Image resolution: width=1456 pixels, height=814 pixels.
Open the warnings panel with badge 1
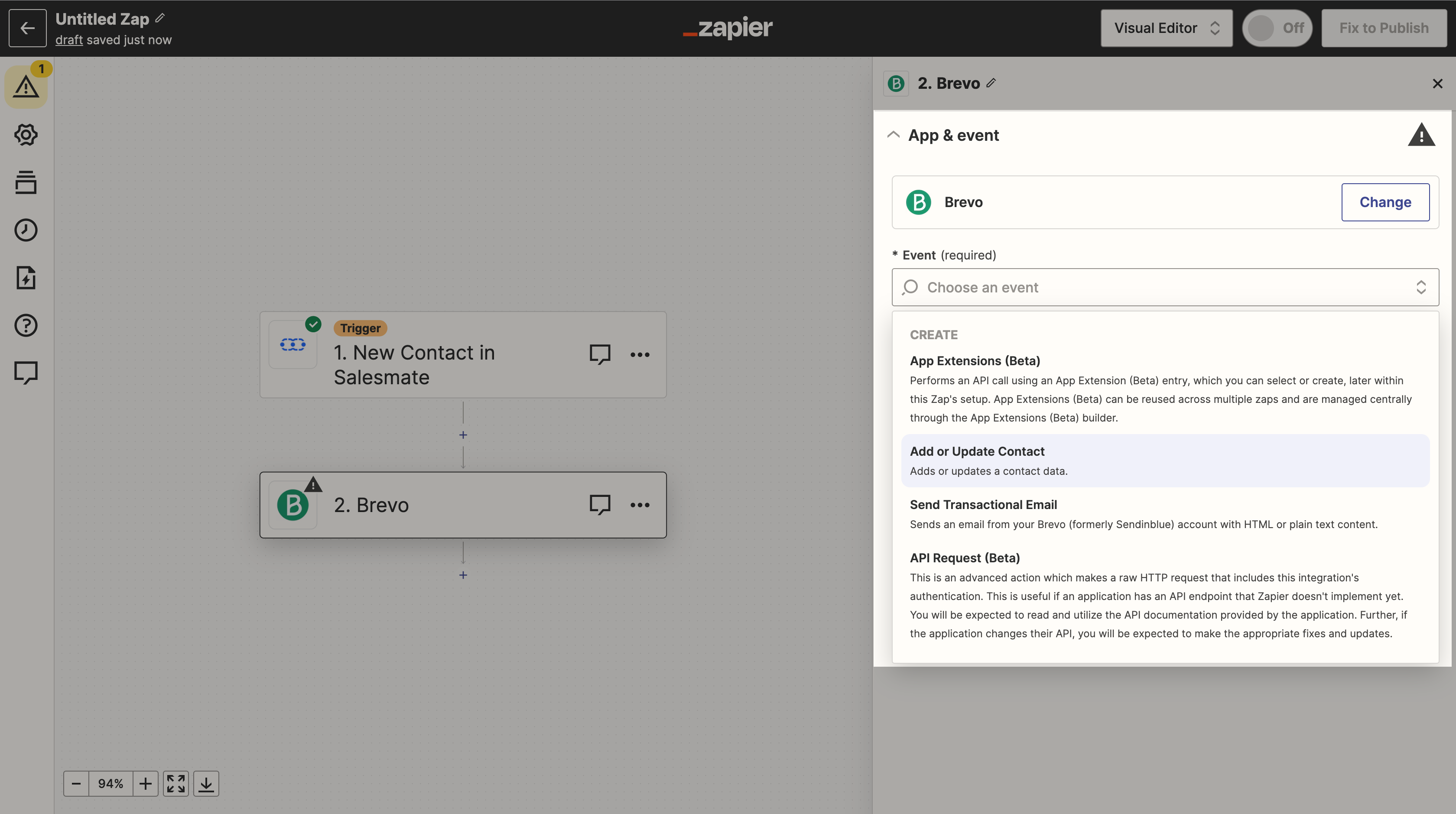(26, 87)
